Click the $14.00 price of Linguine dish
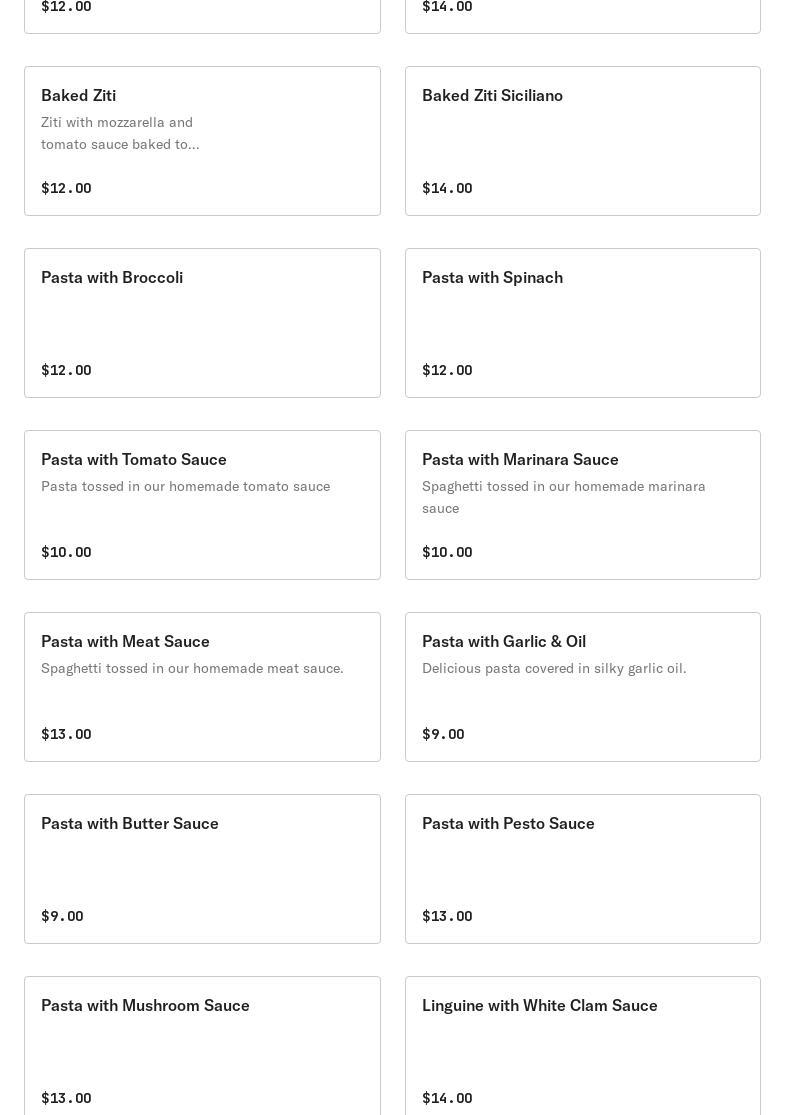Viewport: 785px width, 1115px height. 447,1098
